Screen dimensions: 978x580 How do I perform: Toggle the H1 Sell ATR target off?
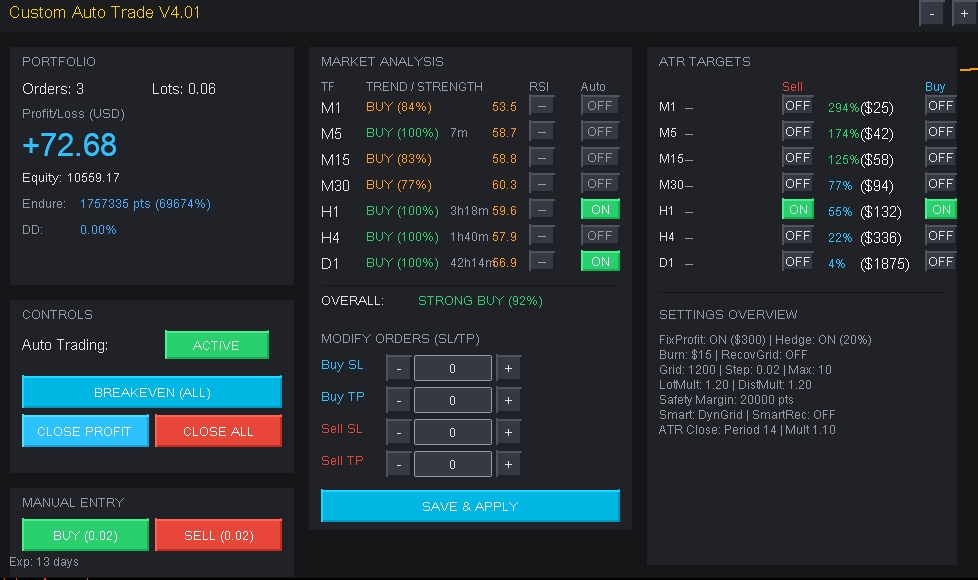[x=798, y=210]
